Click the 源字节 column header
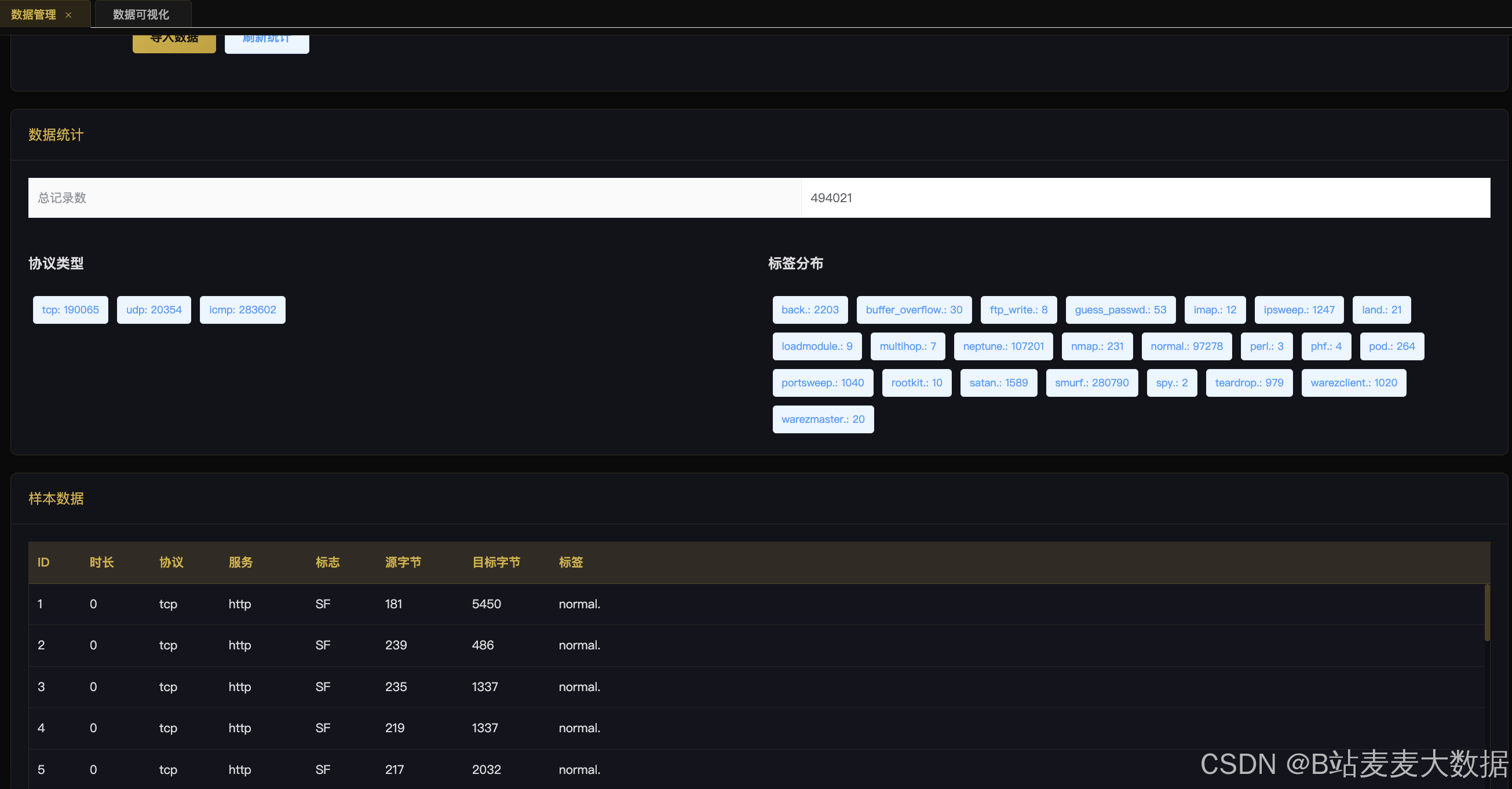 [x=403, y=562]
